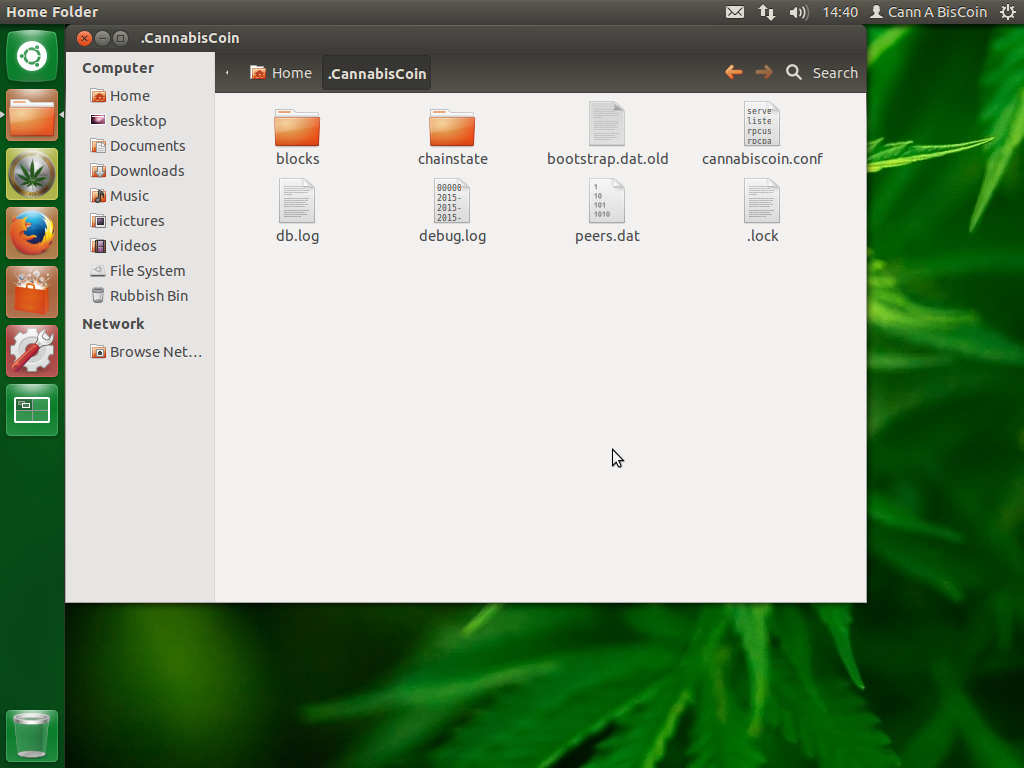Expand path bar with small left arrow
The width and height of the screenshot is (1024, 768).
(x=227, y=73)
